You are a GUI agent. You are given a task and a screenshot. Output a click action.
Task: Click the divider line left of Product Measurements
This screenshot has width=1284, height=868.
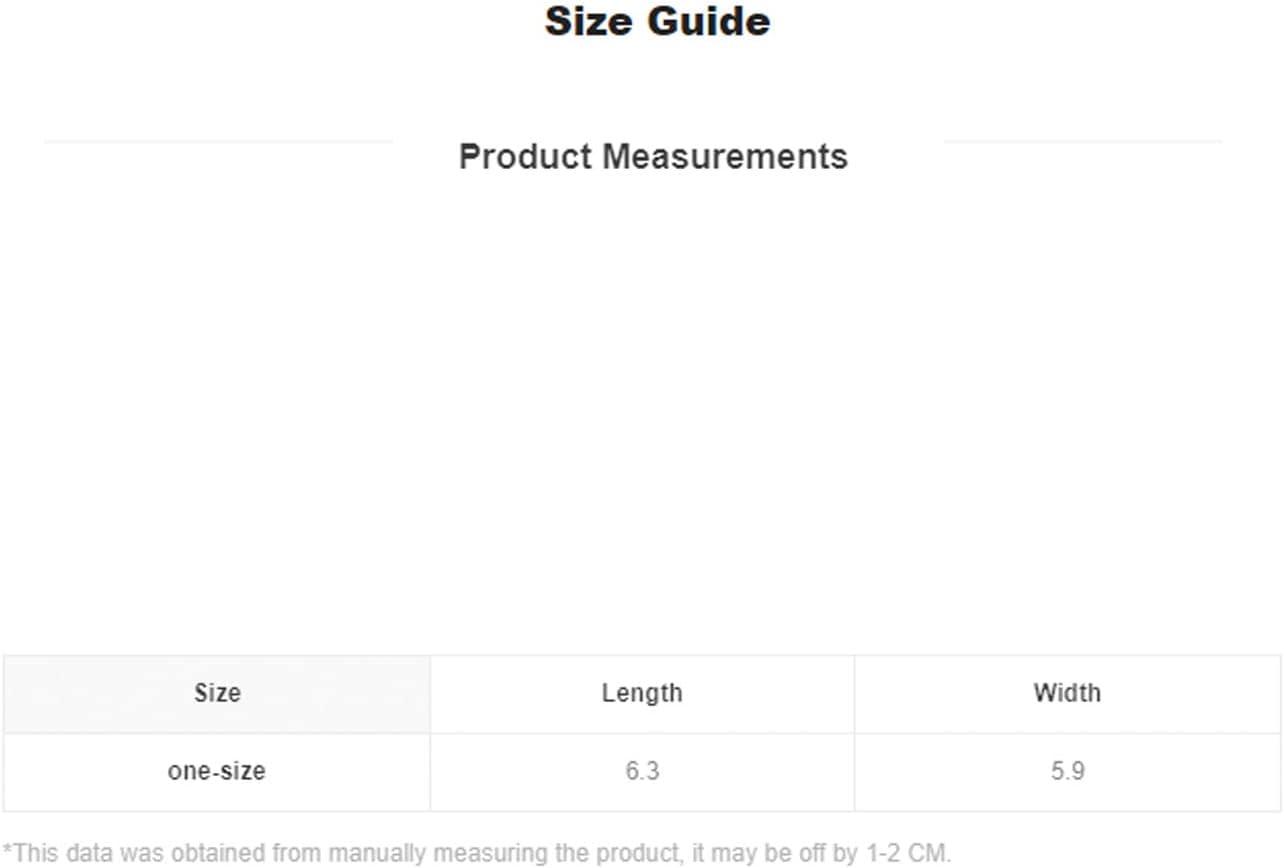pyautogui.click(x=218, y=142)
